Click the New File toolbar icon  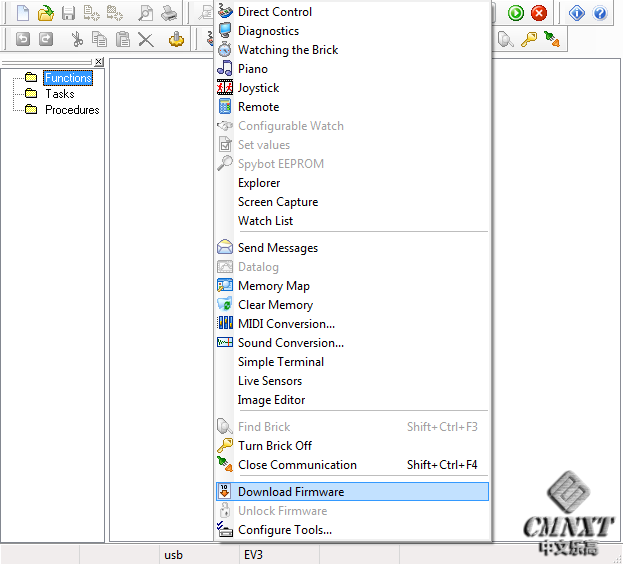[x=22, y=13]
